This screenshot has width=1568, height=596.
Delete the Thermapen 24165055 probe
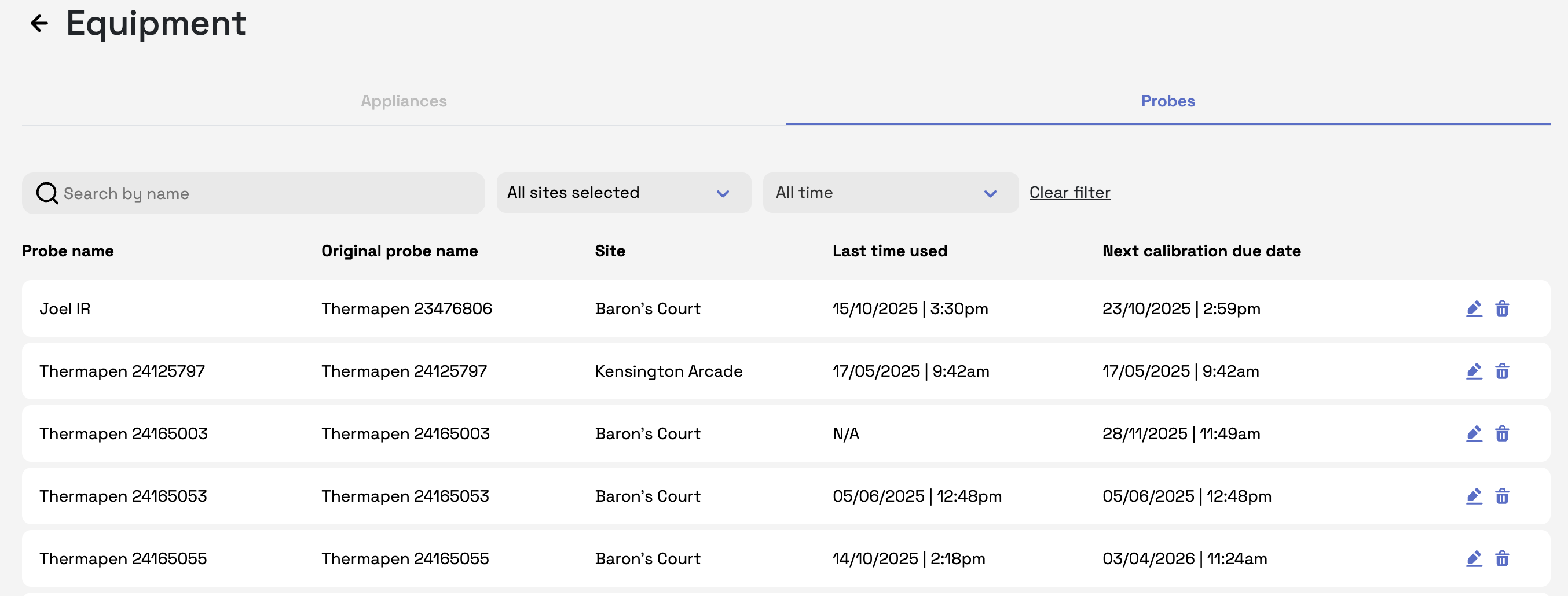tap(1501, 559)
